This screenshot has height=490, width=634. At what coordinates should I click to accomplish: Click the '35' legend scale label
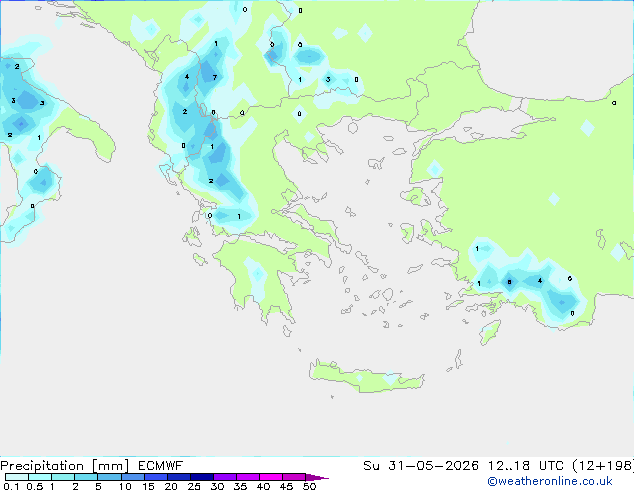point(240,486)
